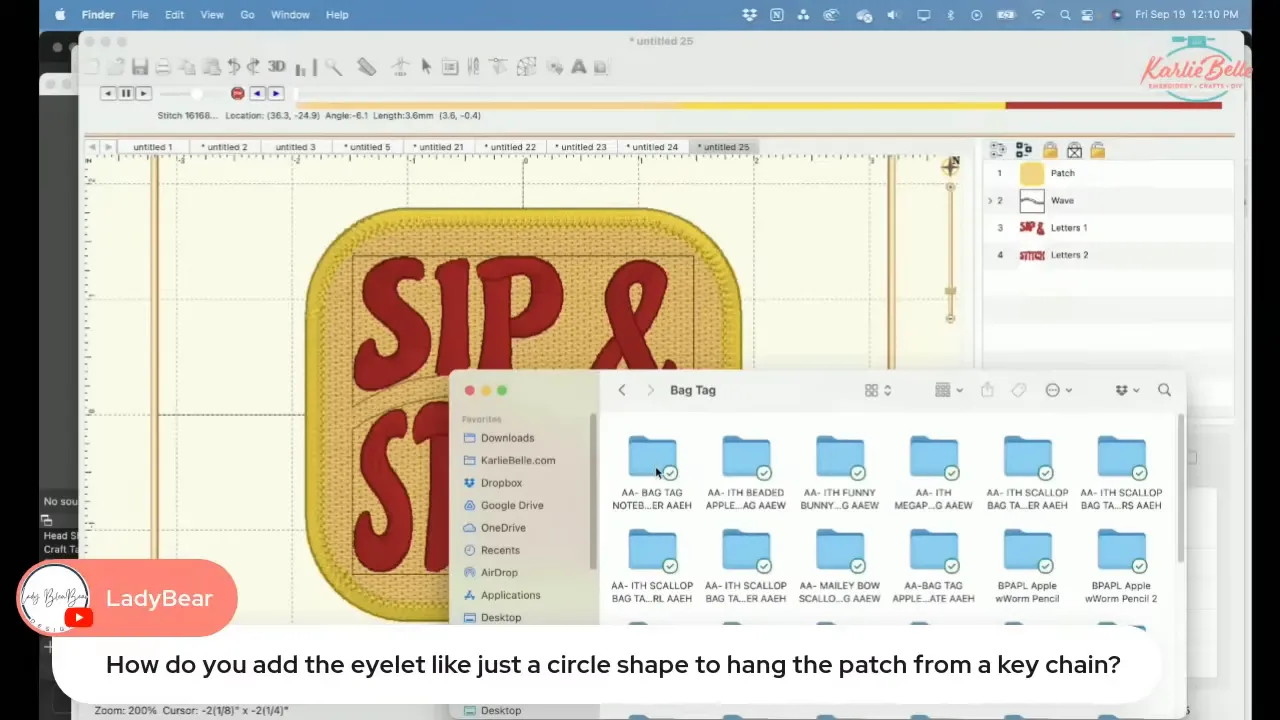1280x720 pixels.
Task: Switch to the untitled 3 tab
Action: click(x=296, y=147)
